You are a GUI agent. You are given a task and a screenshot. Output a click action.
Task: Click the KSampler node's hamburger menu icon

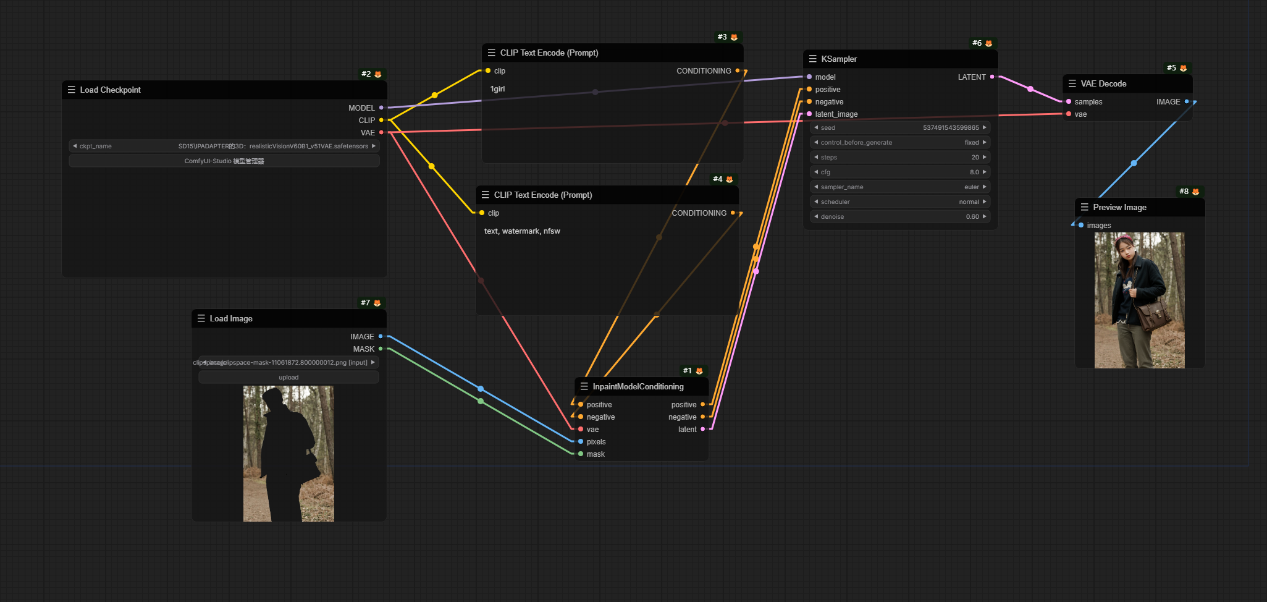(814, 59)
